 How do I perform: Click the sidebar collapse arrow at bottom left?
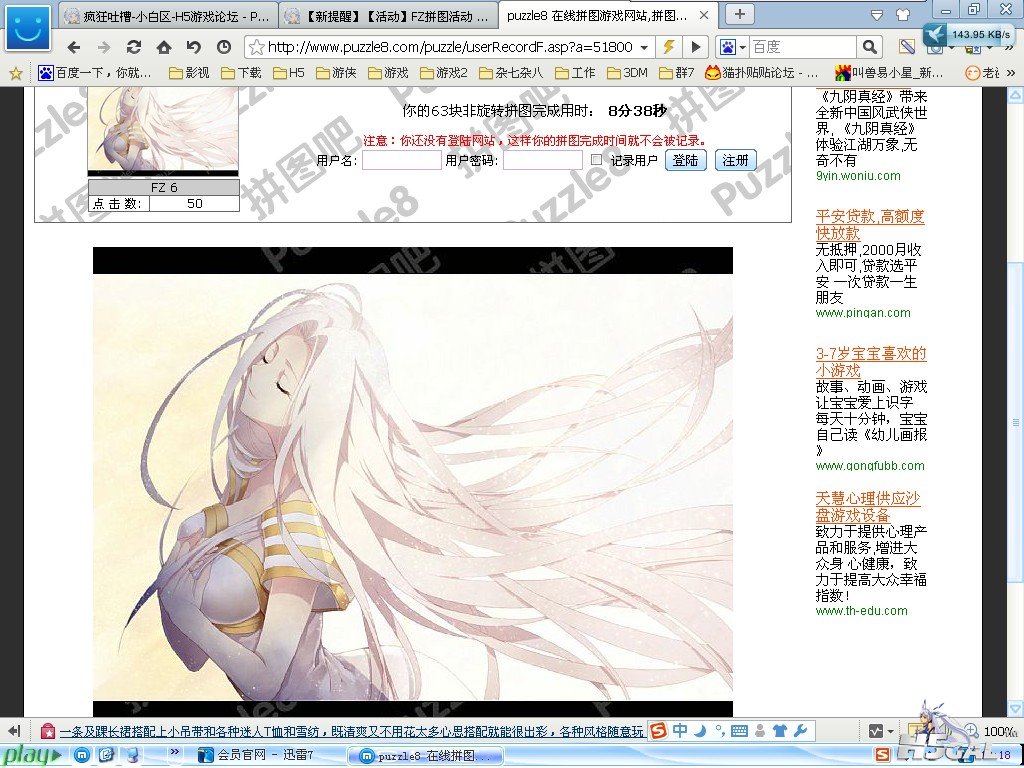(14, 731)
